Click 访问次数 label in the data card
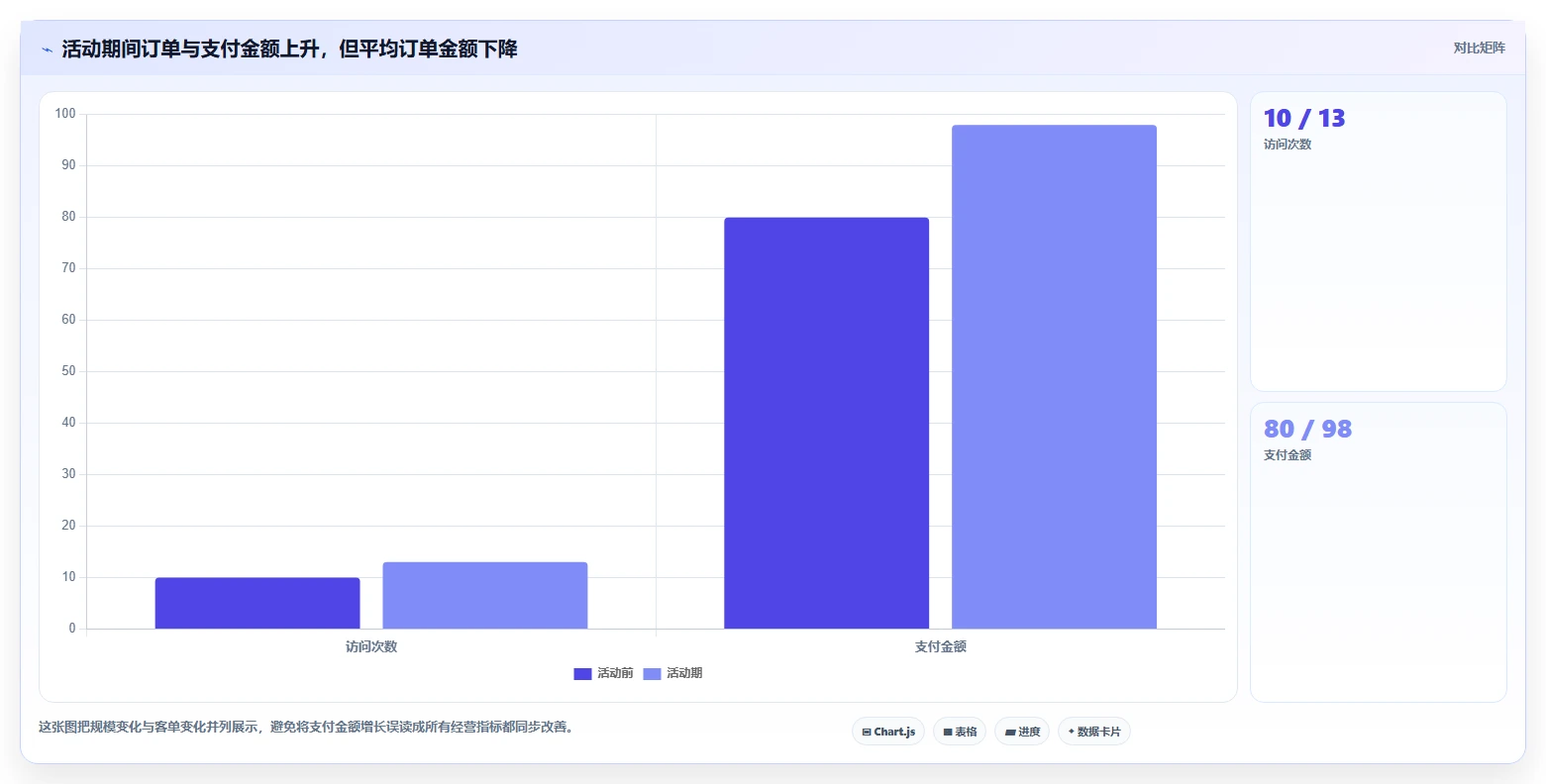The width and height of the screenshot is (1546, 784). click(x=1288, y=145)
